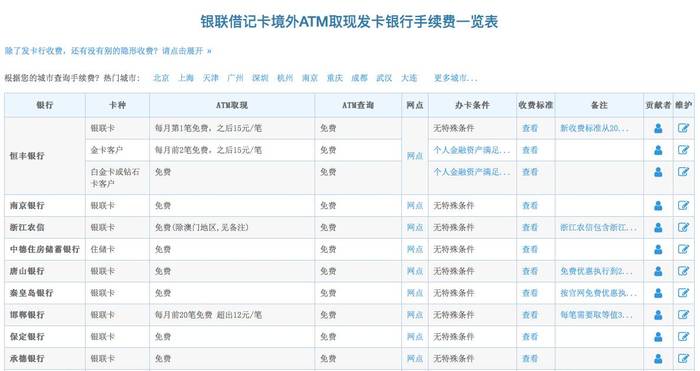Click the edit icon for 南京银行 row

tap(683, 205)
